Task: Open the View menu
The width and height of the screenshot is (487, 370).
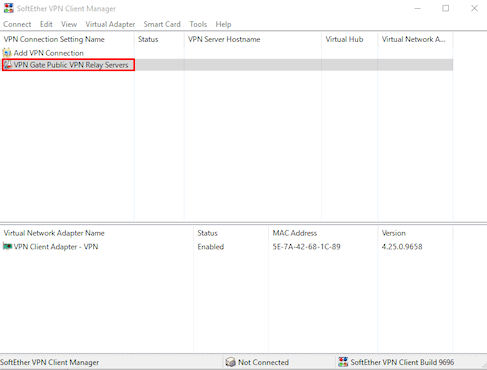Action: pos(69,24)
